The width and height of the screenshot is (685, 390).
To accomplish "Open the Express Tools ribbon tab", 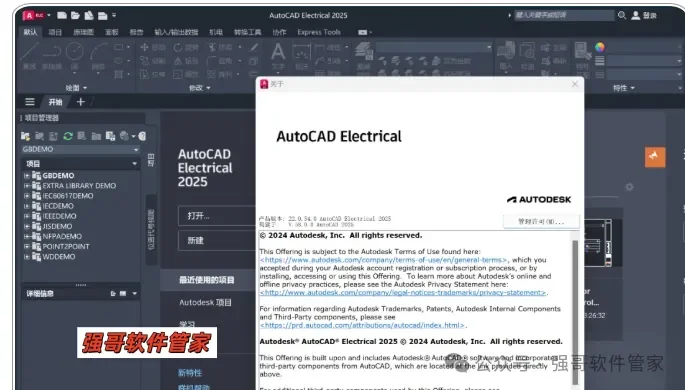I will tap(319, 32).
